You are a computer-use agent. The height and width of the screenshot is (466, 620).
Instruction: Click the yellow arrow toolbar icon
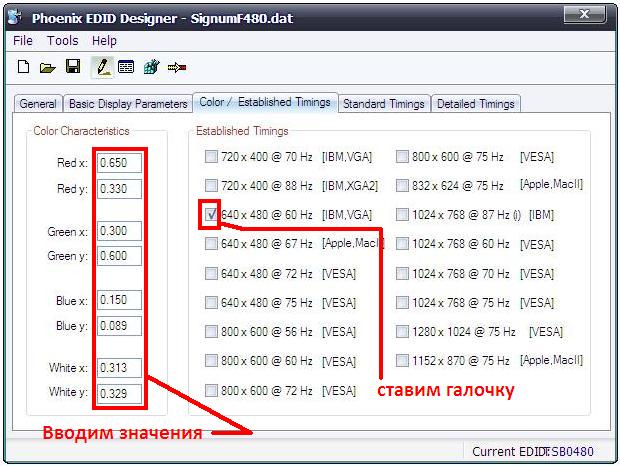[x=178, y=67]
